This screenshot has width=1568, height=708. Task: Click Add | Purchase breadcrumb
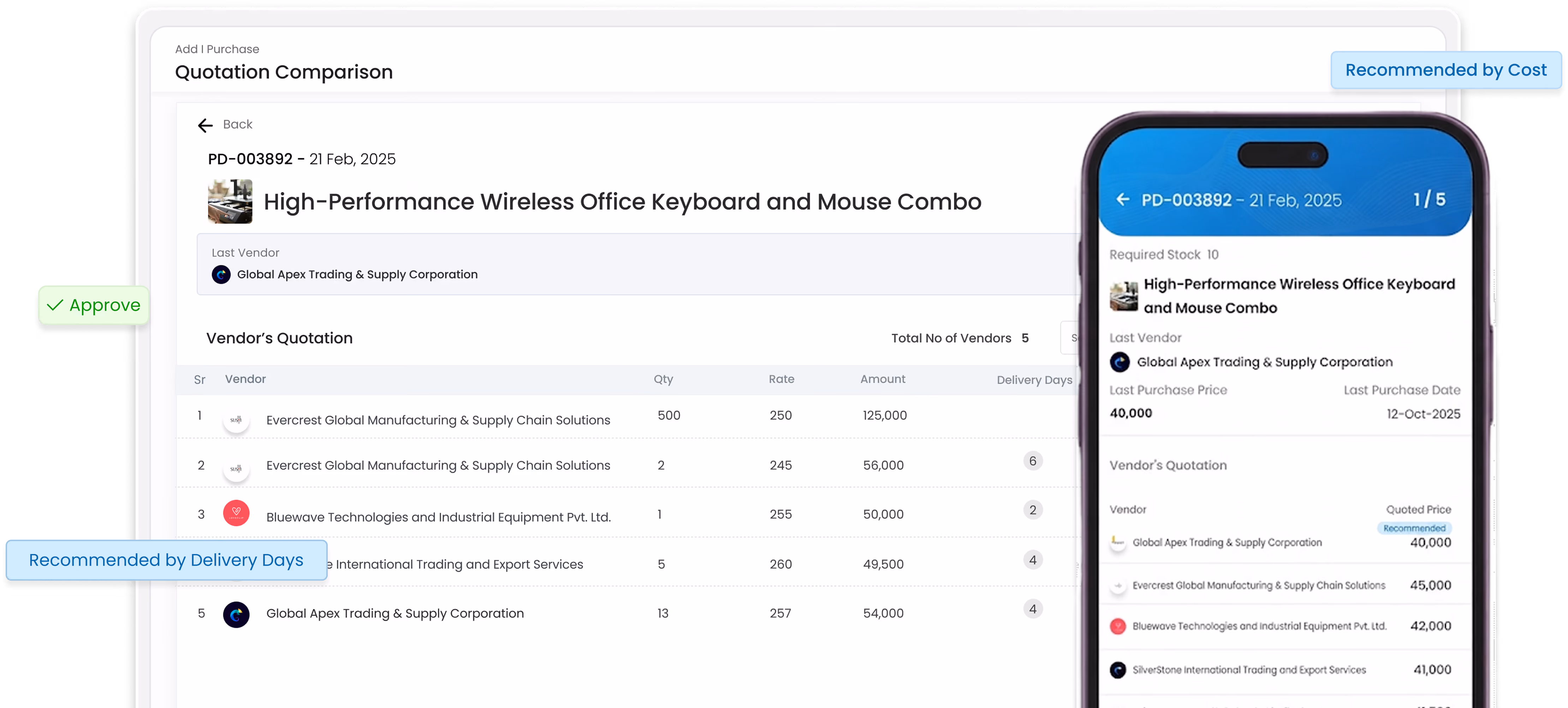pos(217,49)
